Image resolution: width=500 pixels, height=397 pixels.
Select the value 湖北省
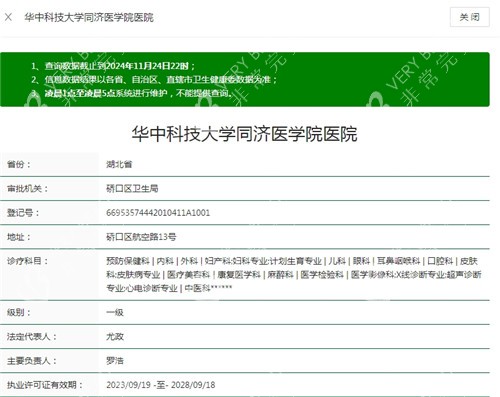click(119, 164)
